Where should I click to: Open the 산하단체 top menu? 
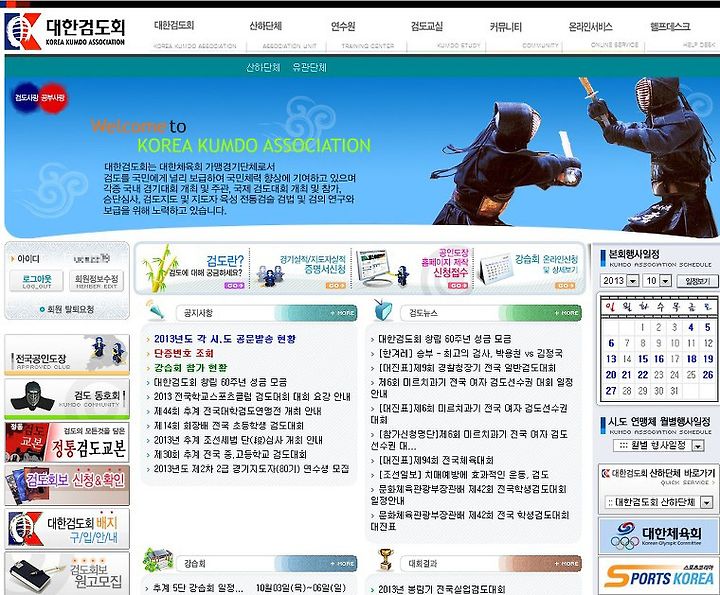(265, 26)
